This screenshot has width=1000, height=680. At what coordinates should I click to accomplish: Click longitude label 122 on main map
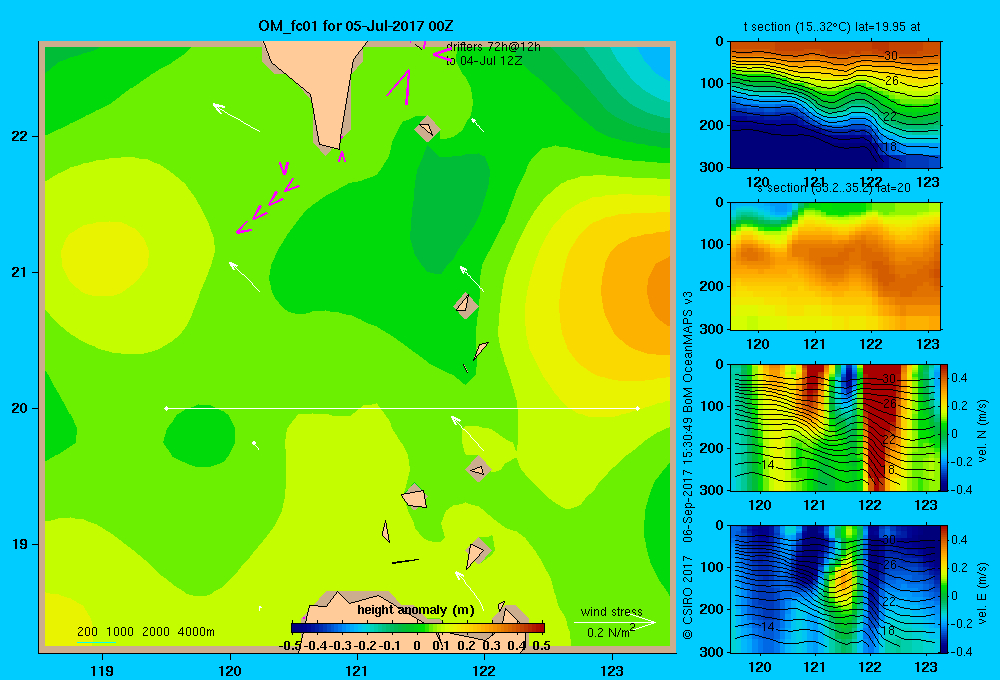(x=484, y=670)
